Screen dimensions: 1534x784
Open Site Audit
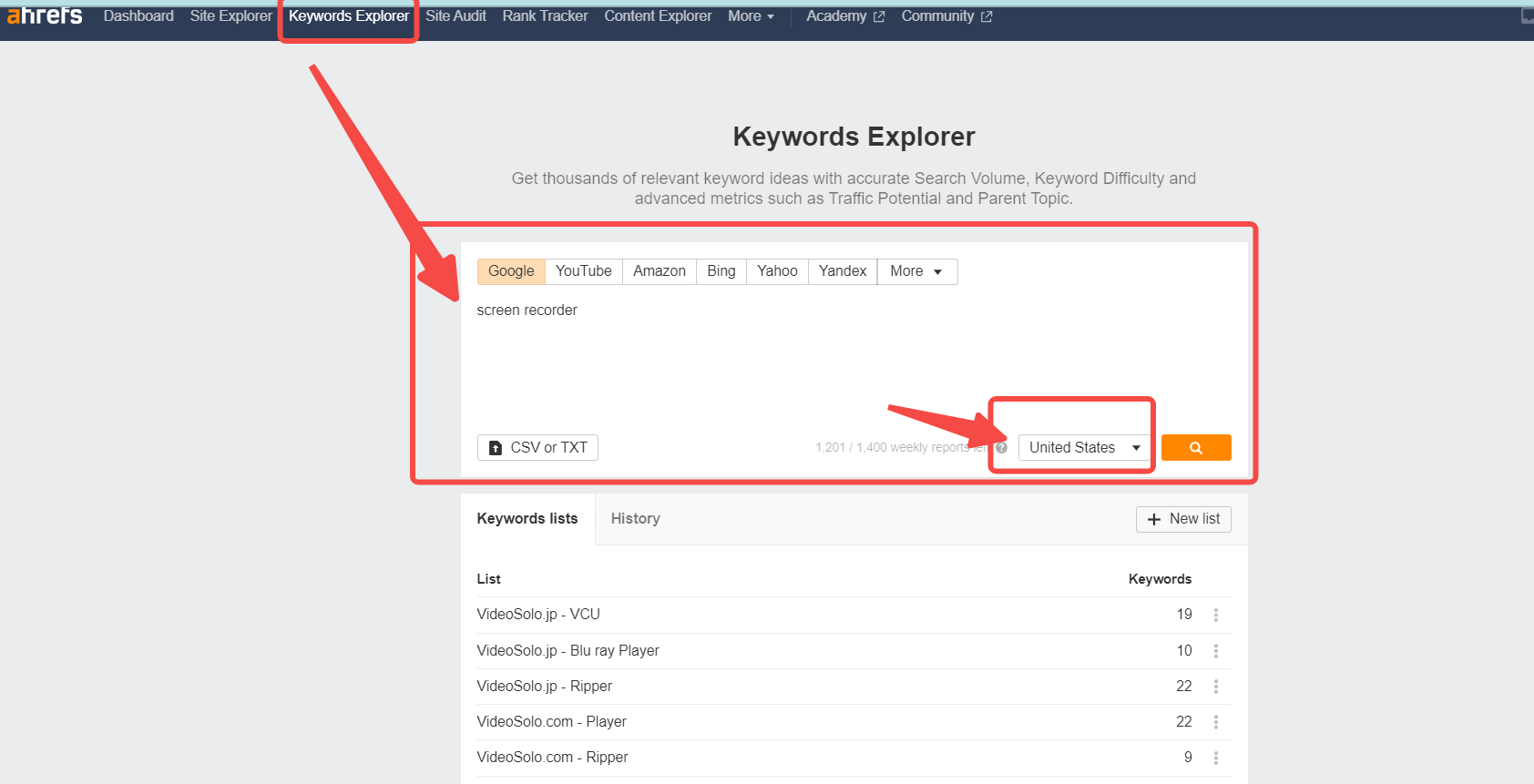(x=455, y=16)
